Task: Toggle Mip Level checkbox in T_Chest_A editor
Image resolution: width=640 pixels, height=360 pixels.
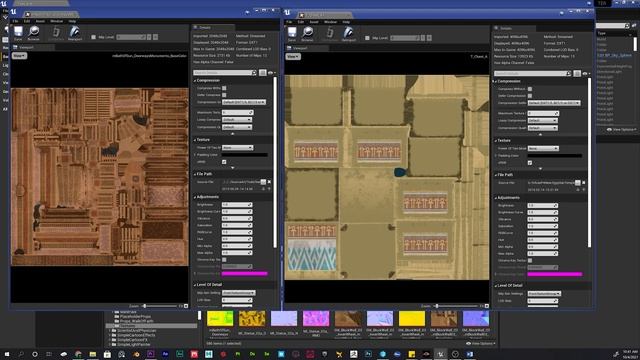Action: tap(367, 38)
